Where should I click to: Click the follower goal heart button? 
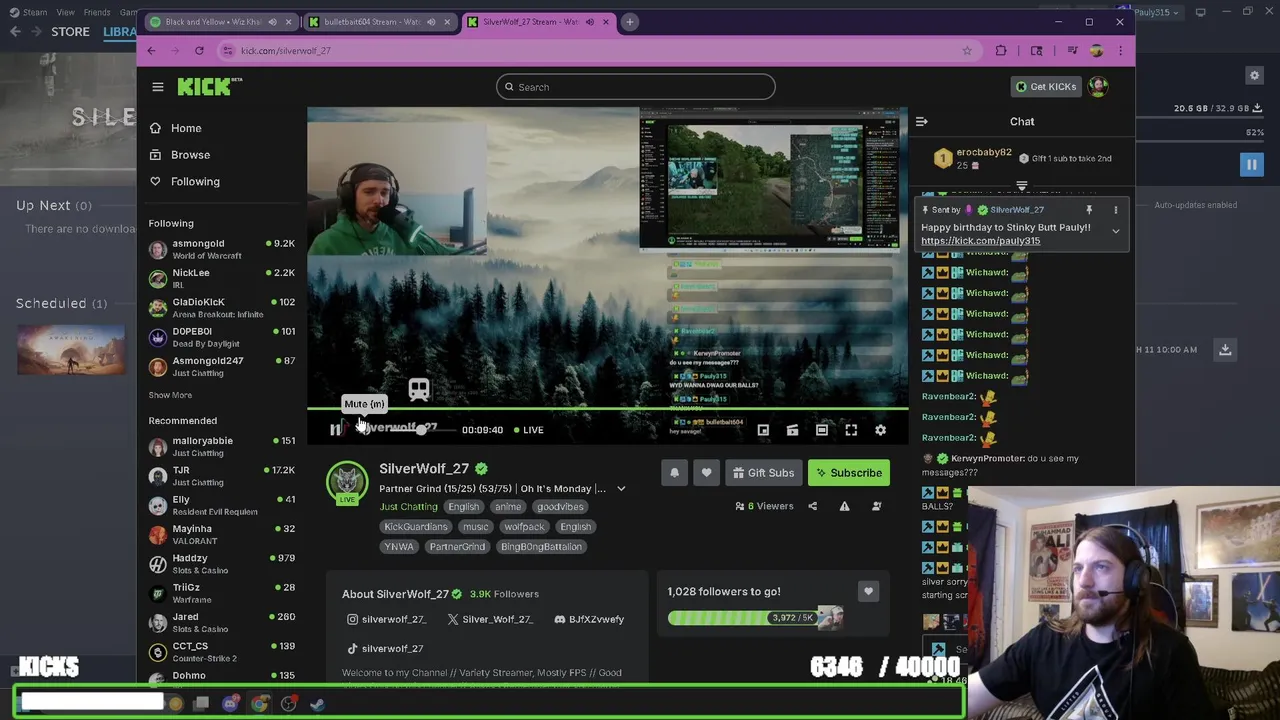click(868, 592)
